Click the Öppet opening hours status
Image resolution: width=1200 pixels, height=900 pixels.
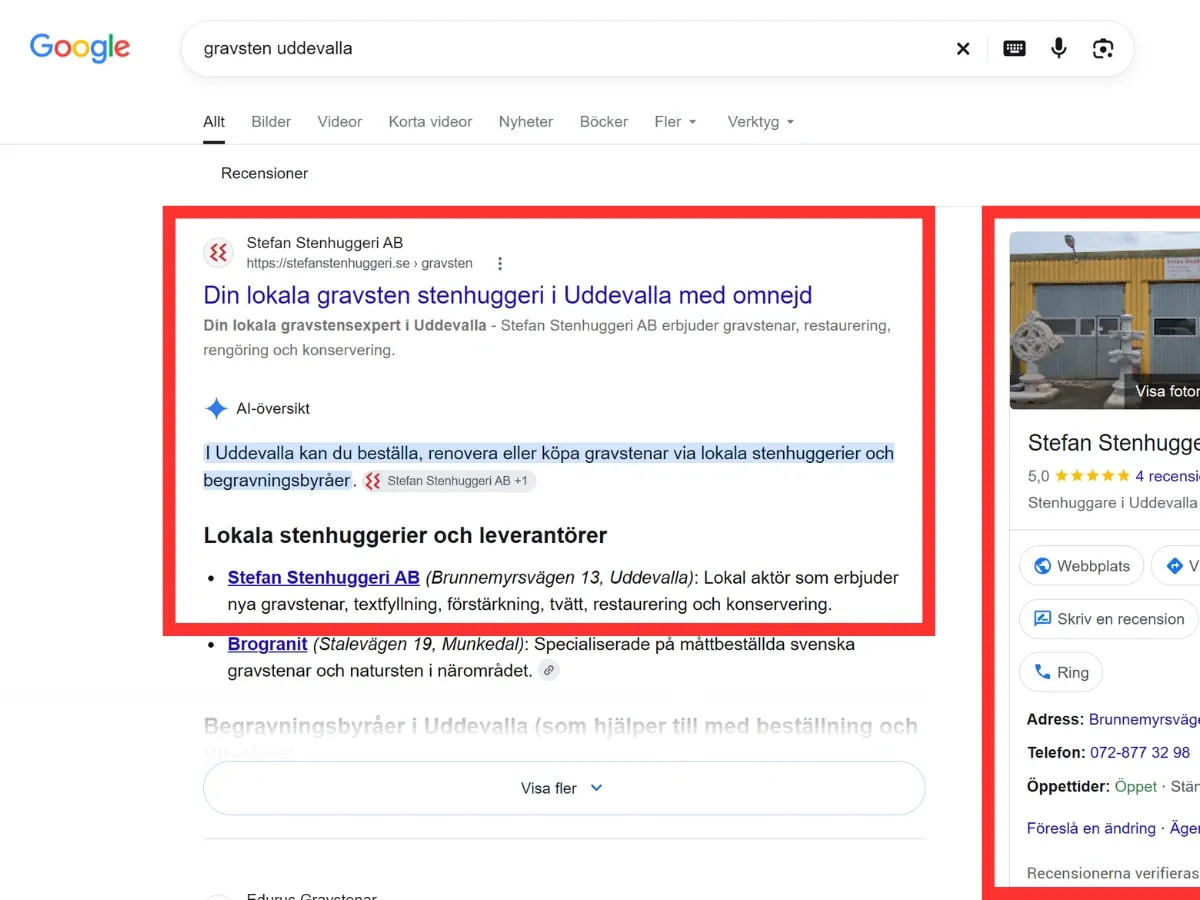[x=1136, y=786]
